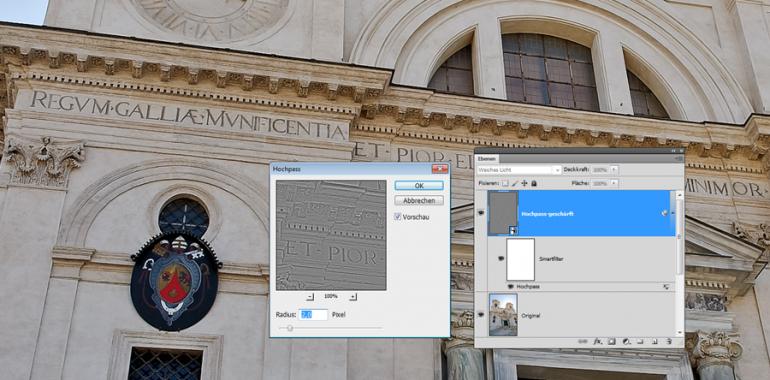Click the lock position icon
This screenshot has width=770, height=380.
pos(524,183)
